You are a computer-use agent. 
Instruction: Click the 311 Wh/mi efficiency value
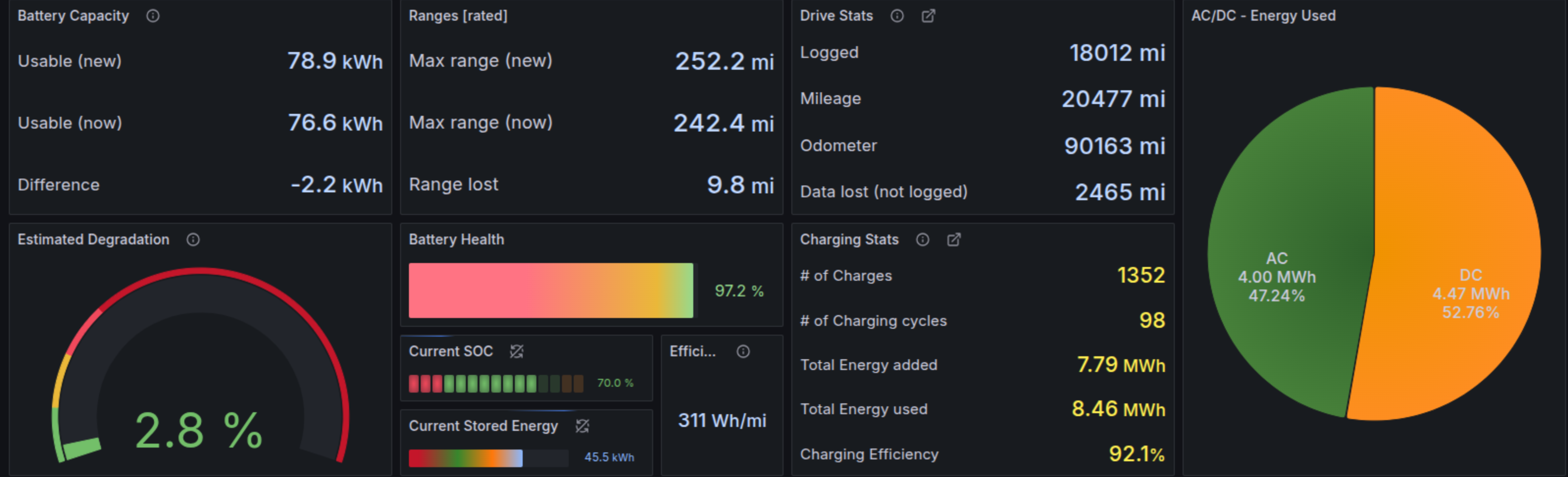pos(723,421)
